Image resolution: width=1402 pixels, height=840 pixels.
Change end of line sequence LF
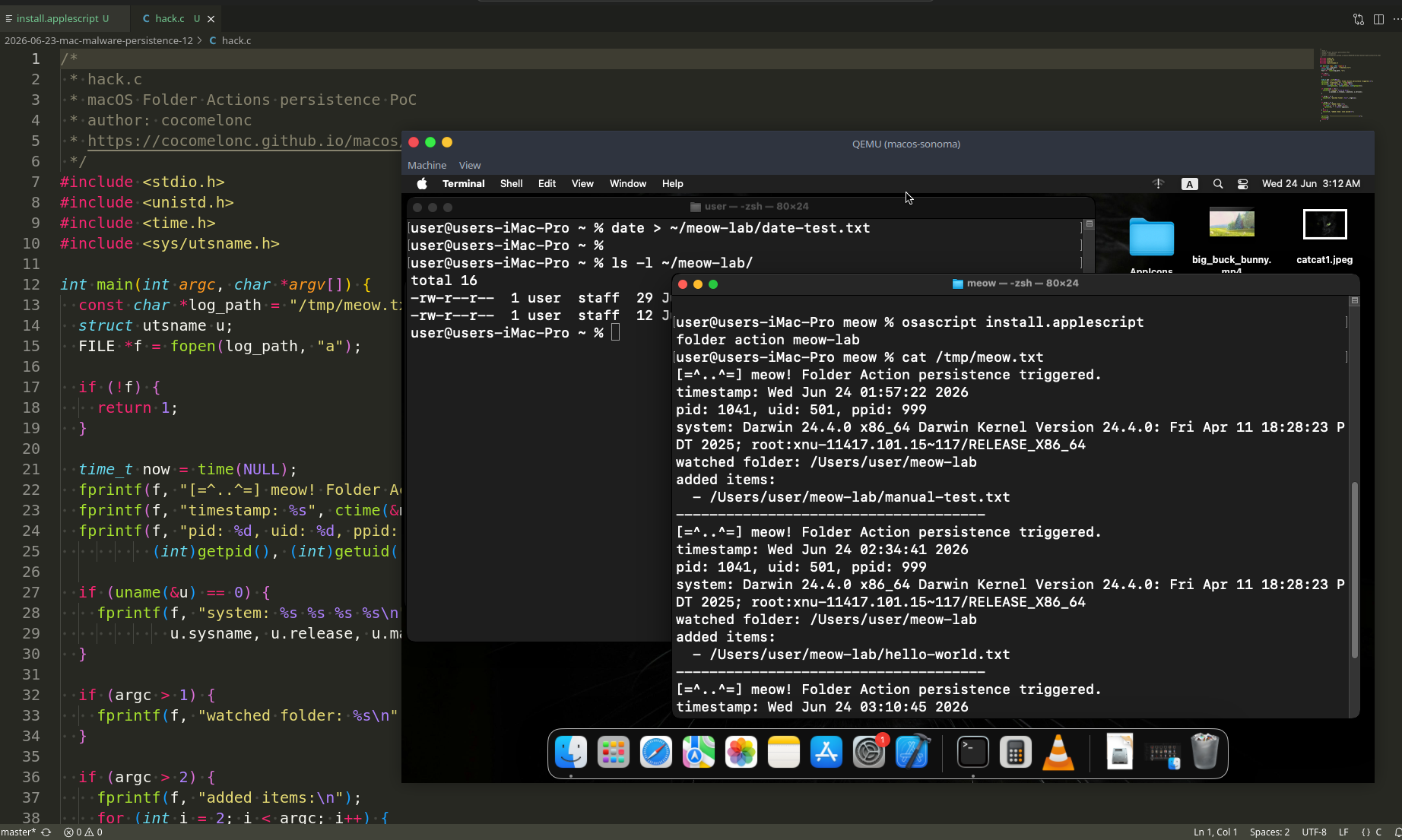[x=1343, y=832]
